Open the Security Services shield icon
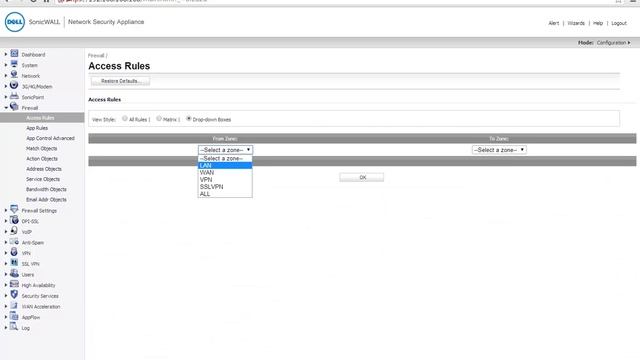The image size is (640, 360). (14, 295)
